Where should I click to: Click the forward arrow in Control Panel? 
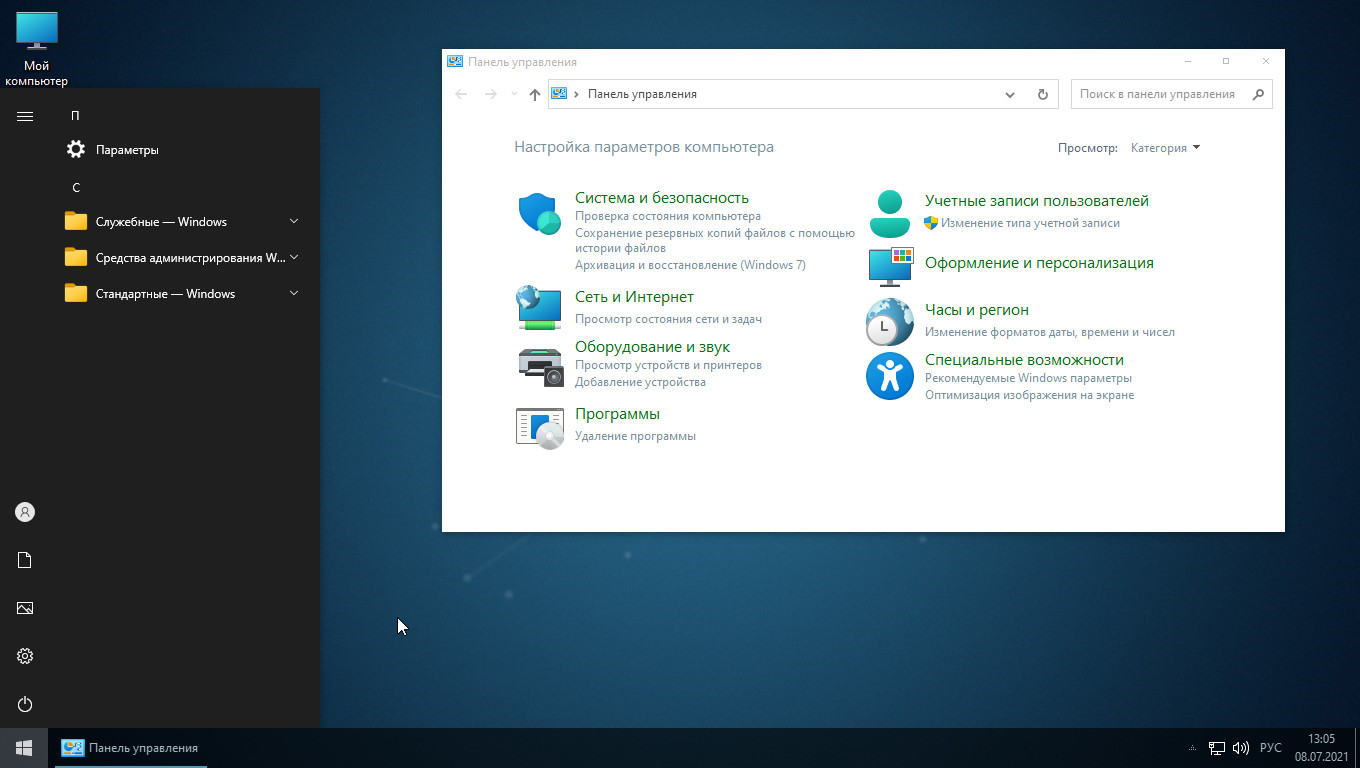tap(490, 94)
